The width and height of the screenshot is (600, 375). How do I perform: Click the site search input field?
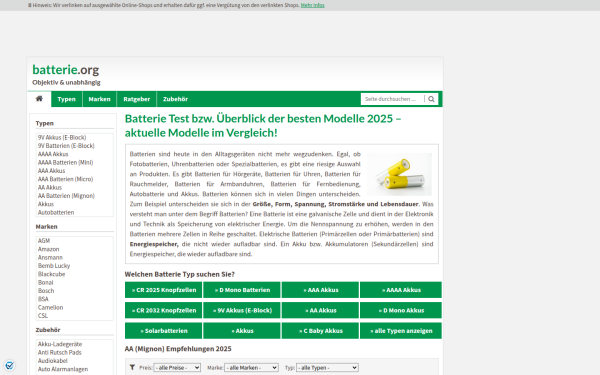(x=392, y=99)
